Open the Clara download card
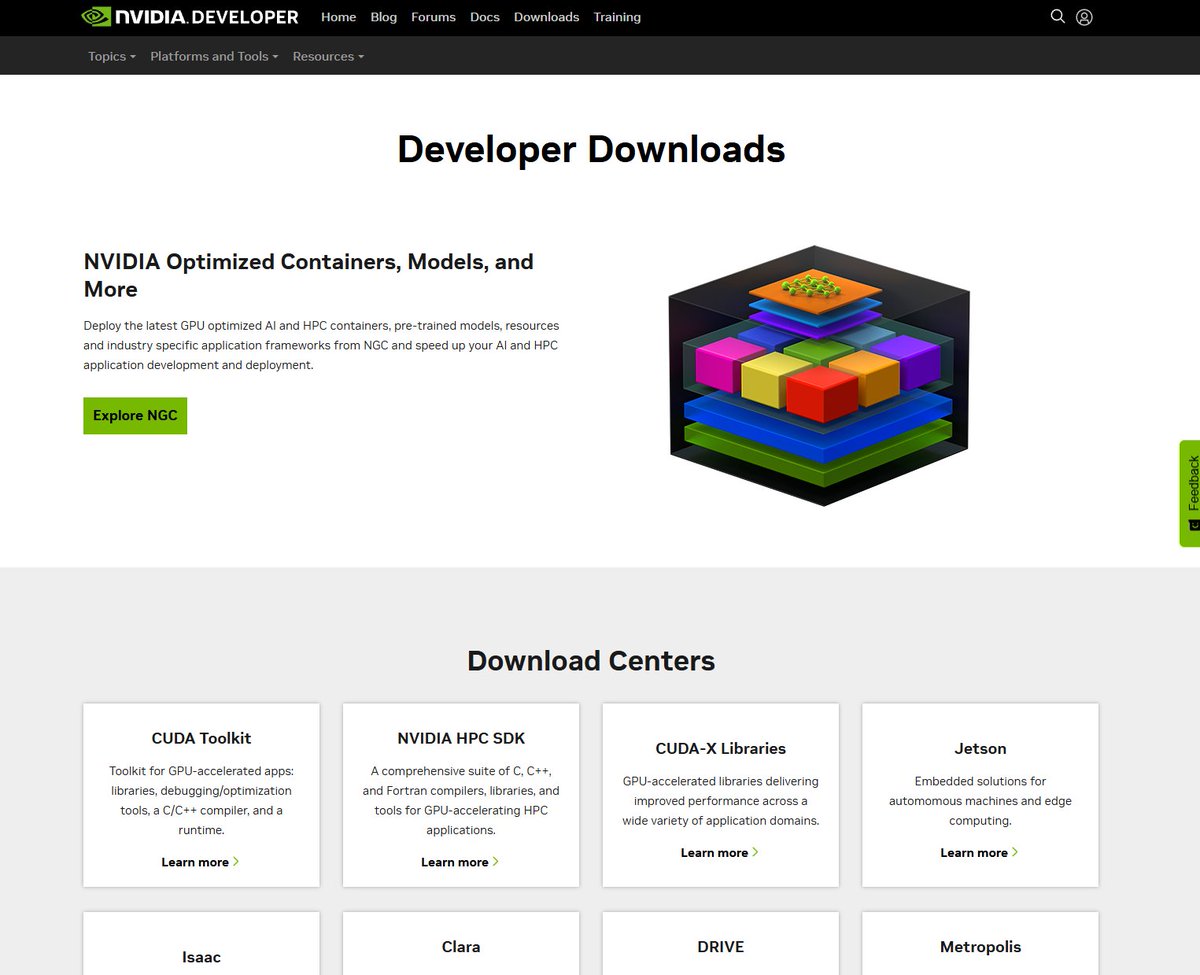 (461, 943)
